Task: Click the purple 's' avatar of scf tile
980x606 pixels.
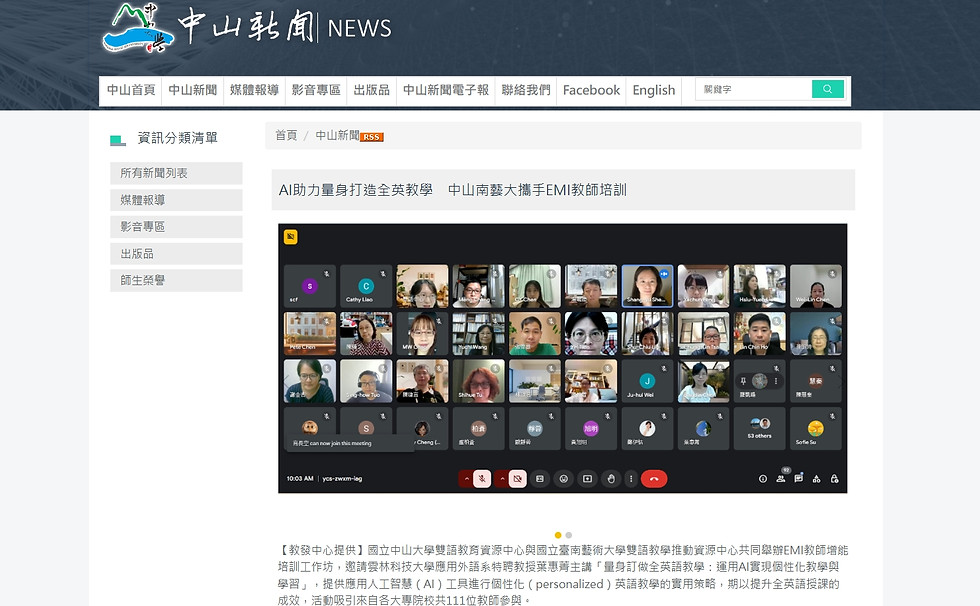Action: coord(309,286)
